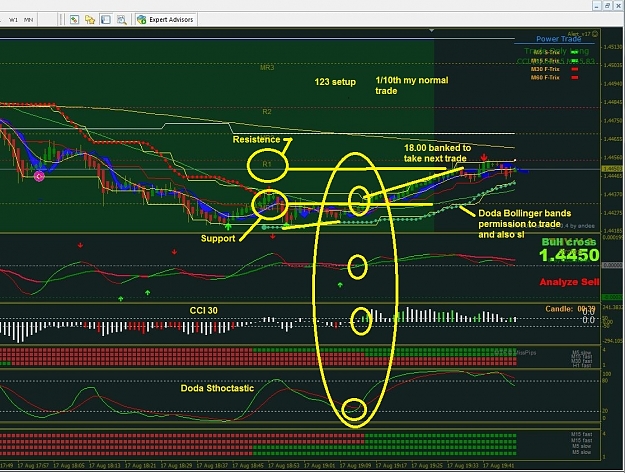Click the 1.44940 price on the scale
This screenshot has height=473, width=625.
(613, 84)
